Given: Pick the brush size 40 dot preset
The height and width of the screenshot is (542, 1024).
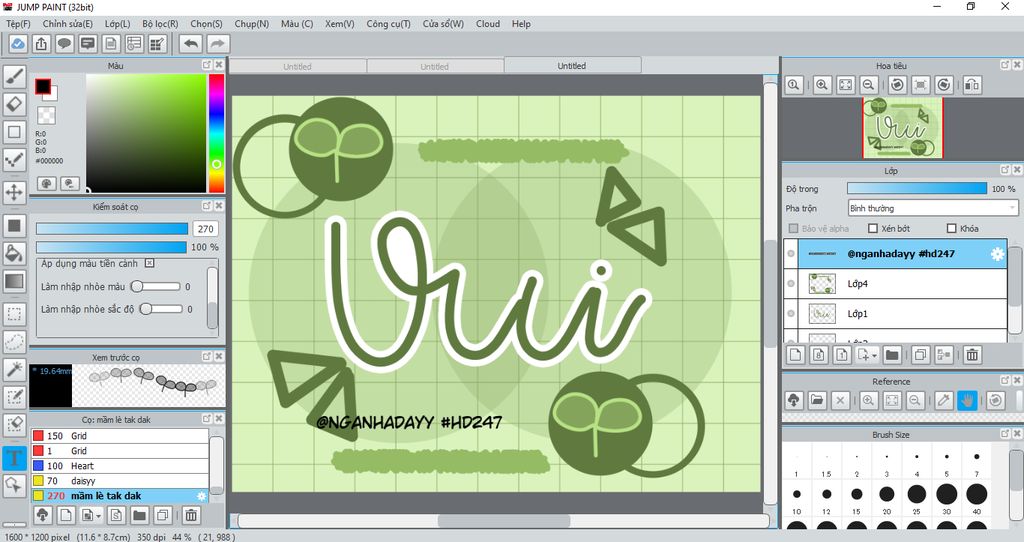Looking at the screenshot, I should click(x=976, y=494).
